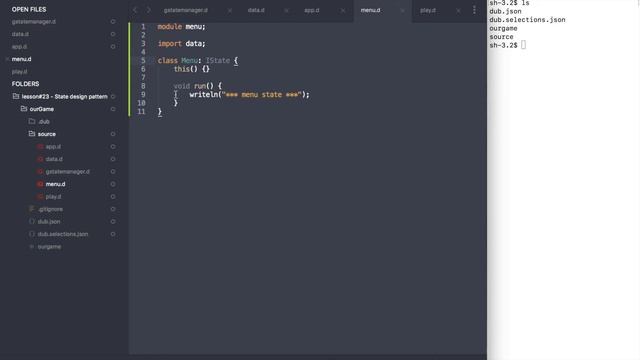
Task: Open app.d under source folder
Action: point(53,147)
